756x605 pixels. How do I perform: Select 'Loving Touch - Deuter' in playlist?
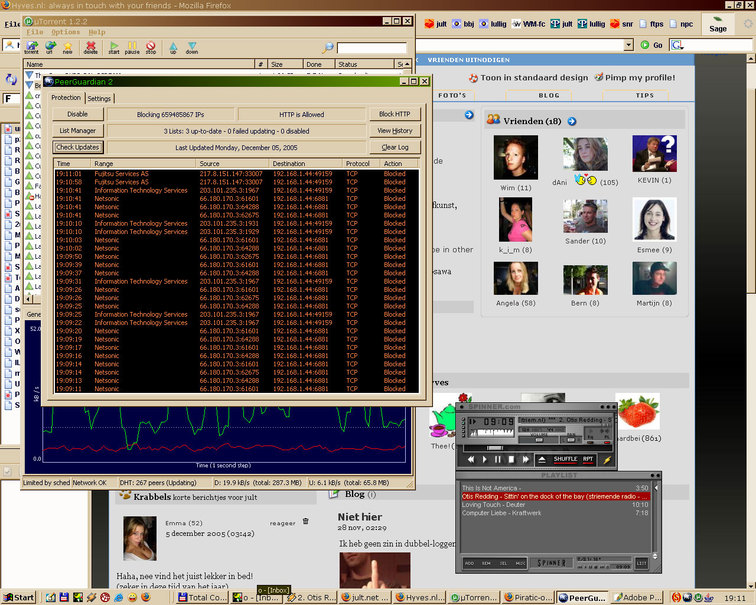pyautogui.click(x=555, y=505)
